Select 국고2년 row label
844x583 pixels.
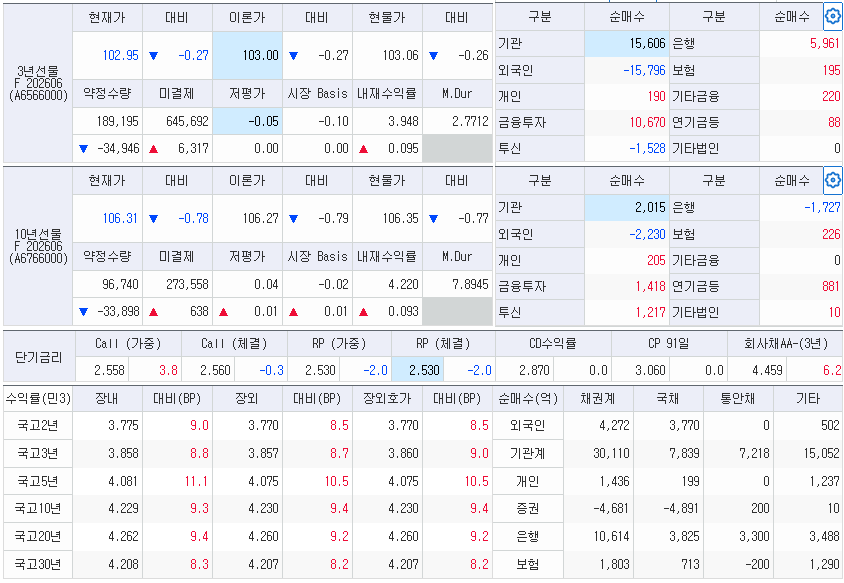click(38, 426)
